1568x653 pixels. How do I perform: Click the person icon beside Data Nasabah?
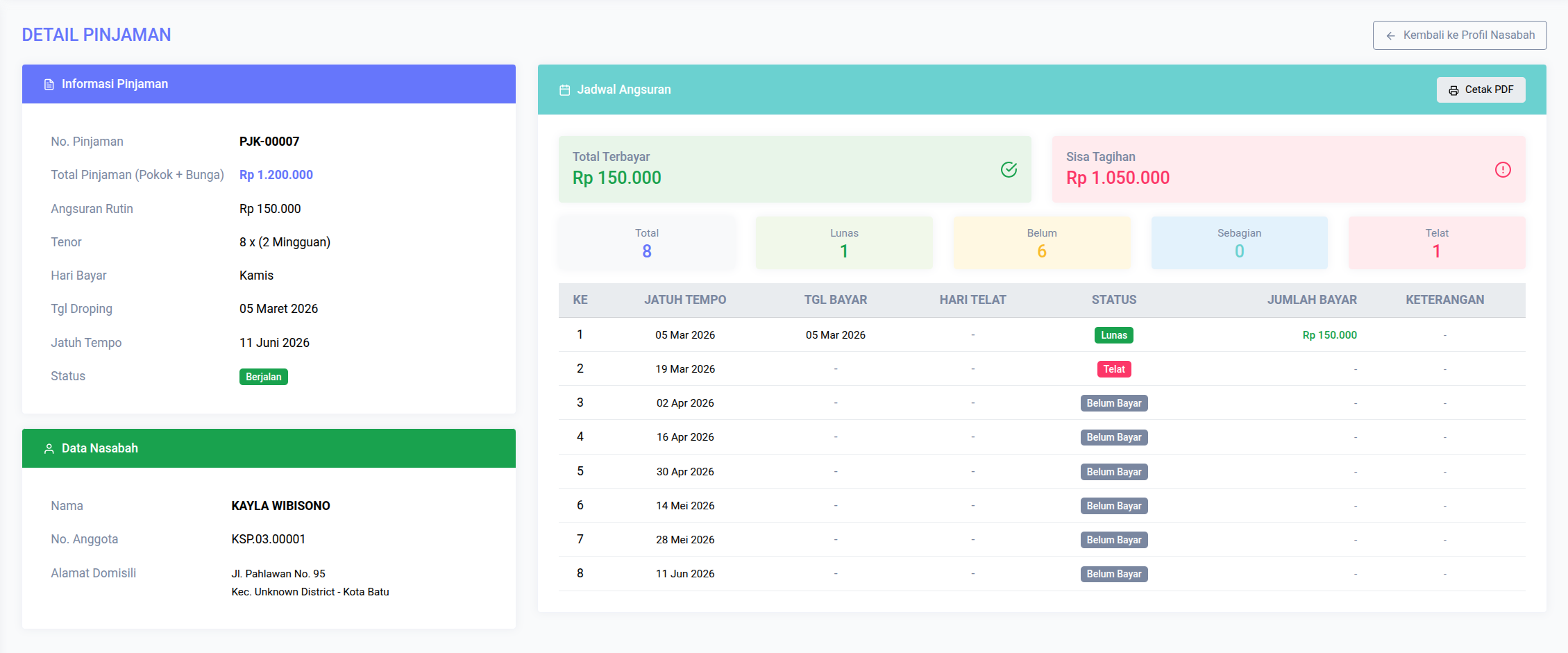pos(49,449)
